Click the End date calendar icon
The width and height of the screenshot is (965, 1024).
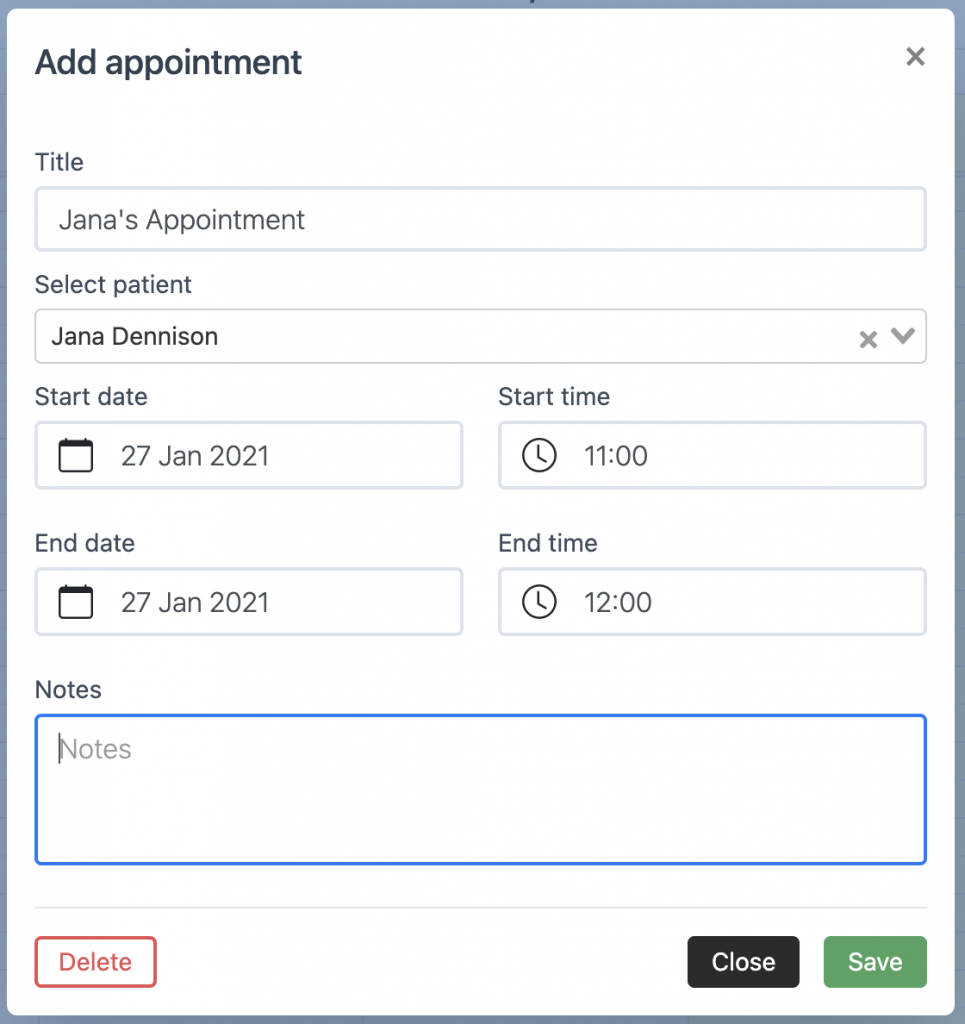76,601
